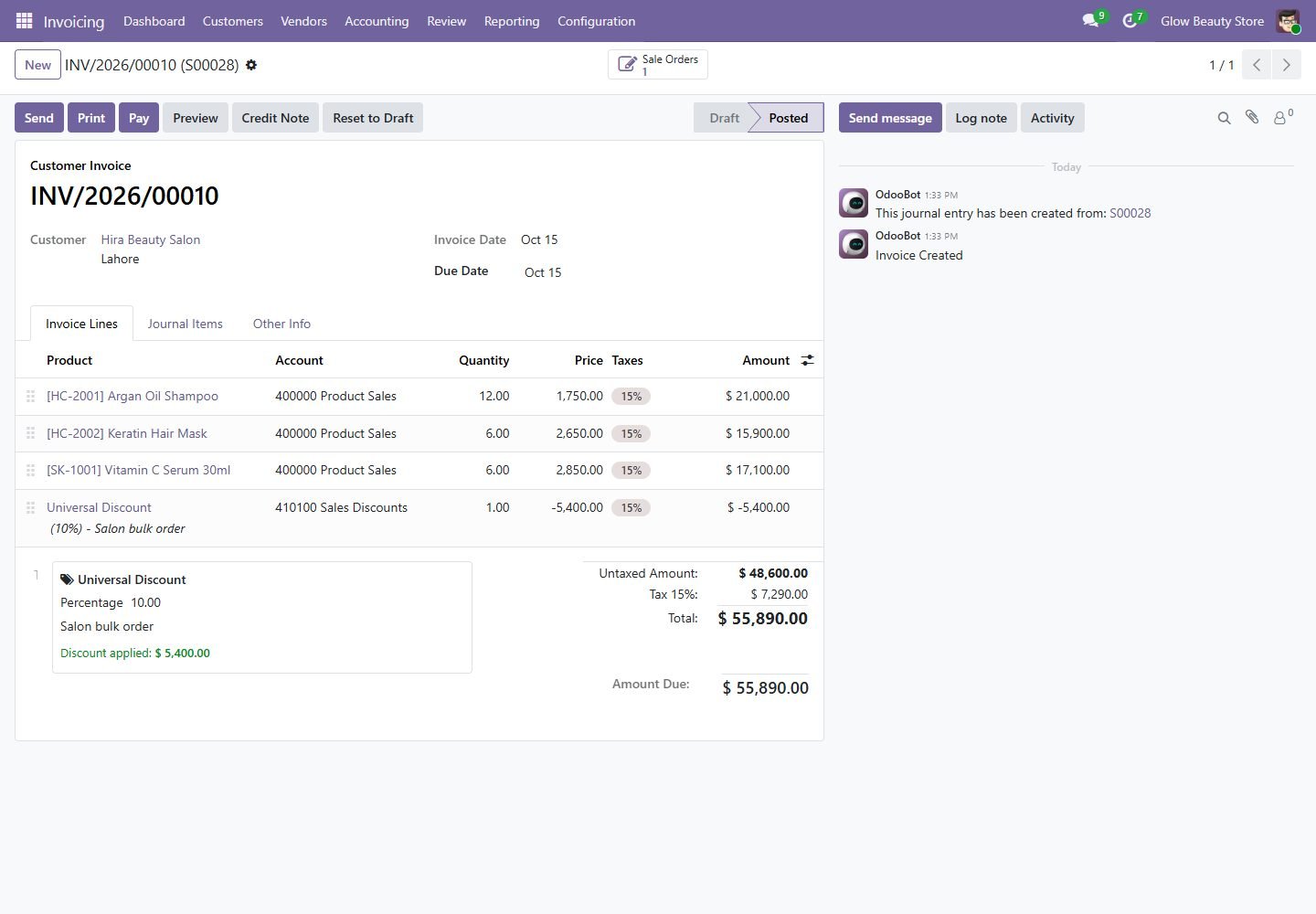Click the Pay button
The width and height of the screenshot is (1316, 914).
[139, 118]
